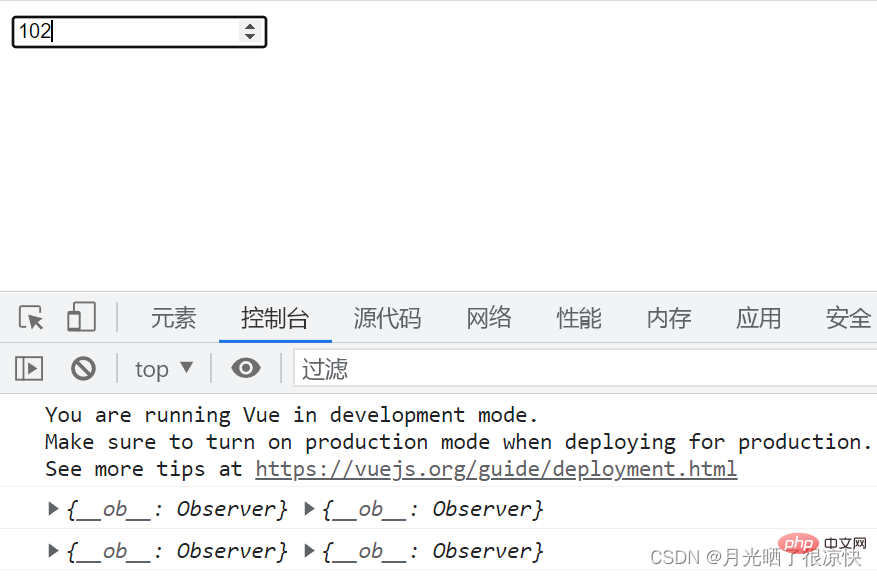Clear the console with the block icon
Viewport: 877px width, 576px height.
tap(83, 369)
